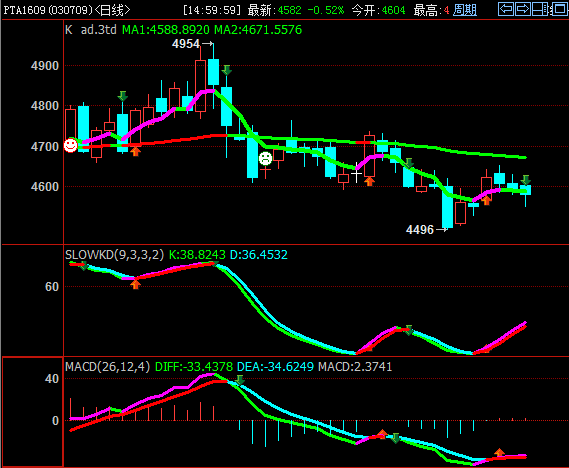The height and width of the screenshot is (468, 569).
Task: Click the -0.52% change value
Action: click(326, 10)
